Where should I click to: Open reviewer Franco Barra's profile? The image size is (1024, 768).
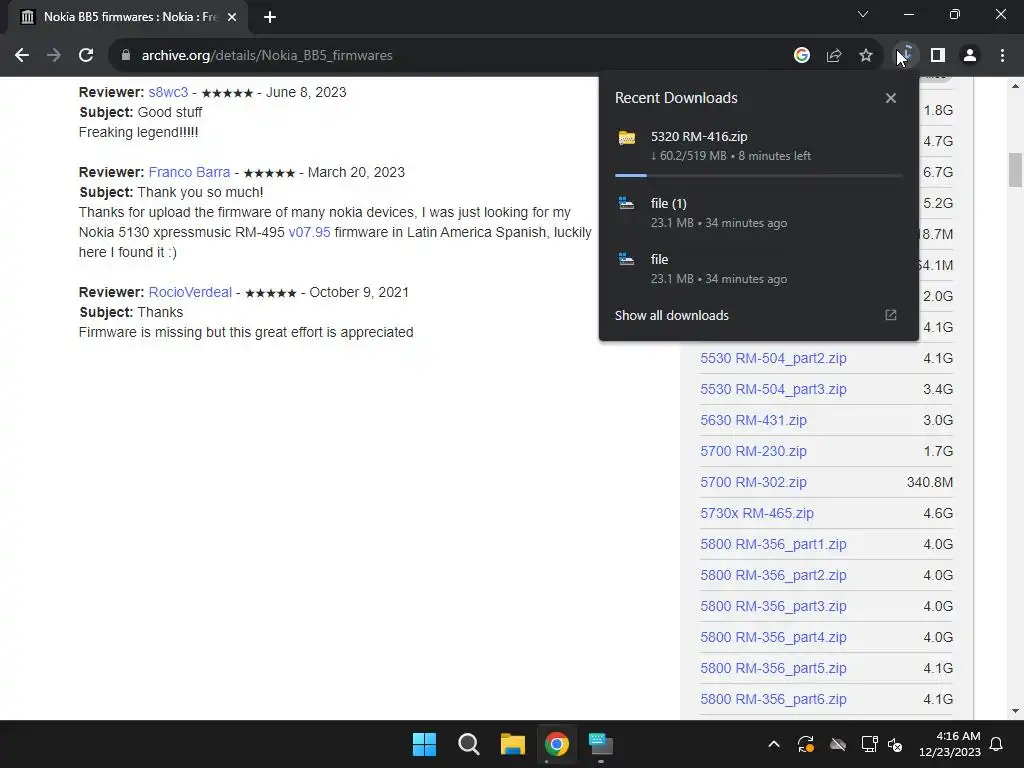189,172
